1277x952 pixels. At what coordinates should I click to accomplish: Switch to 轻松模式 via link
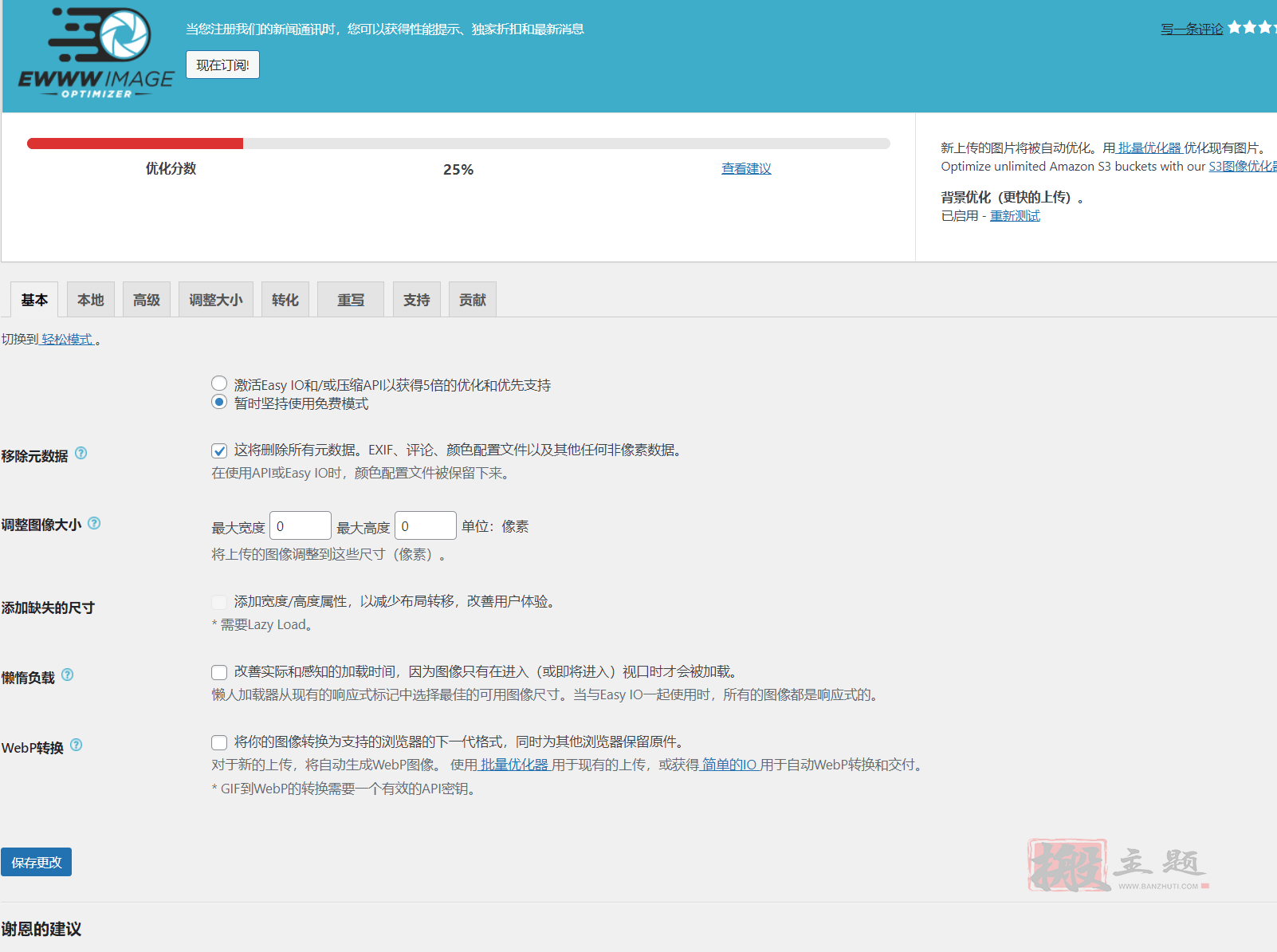(68, 339)
